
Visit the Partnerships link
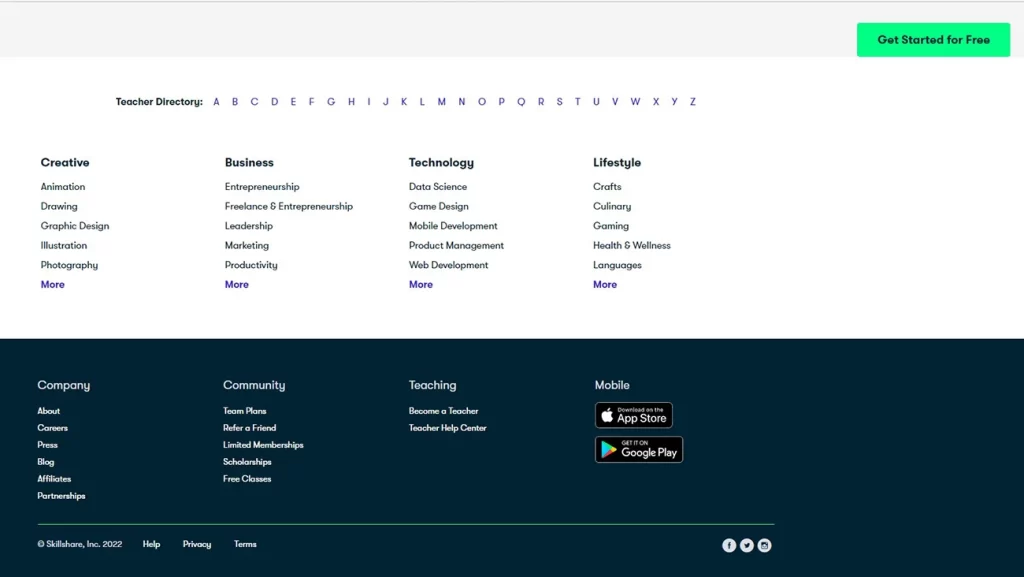61,496
